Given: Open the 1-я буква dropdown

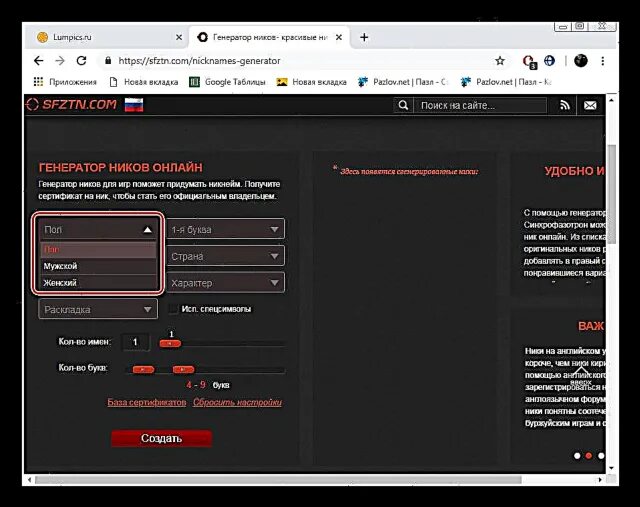Looking at the screenshot, I should click(x=226, y=229).
